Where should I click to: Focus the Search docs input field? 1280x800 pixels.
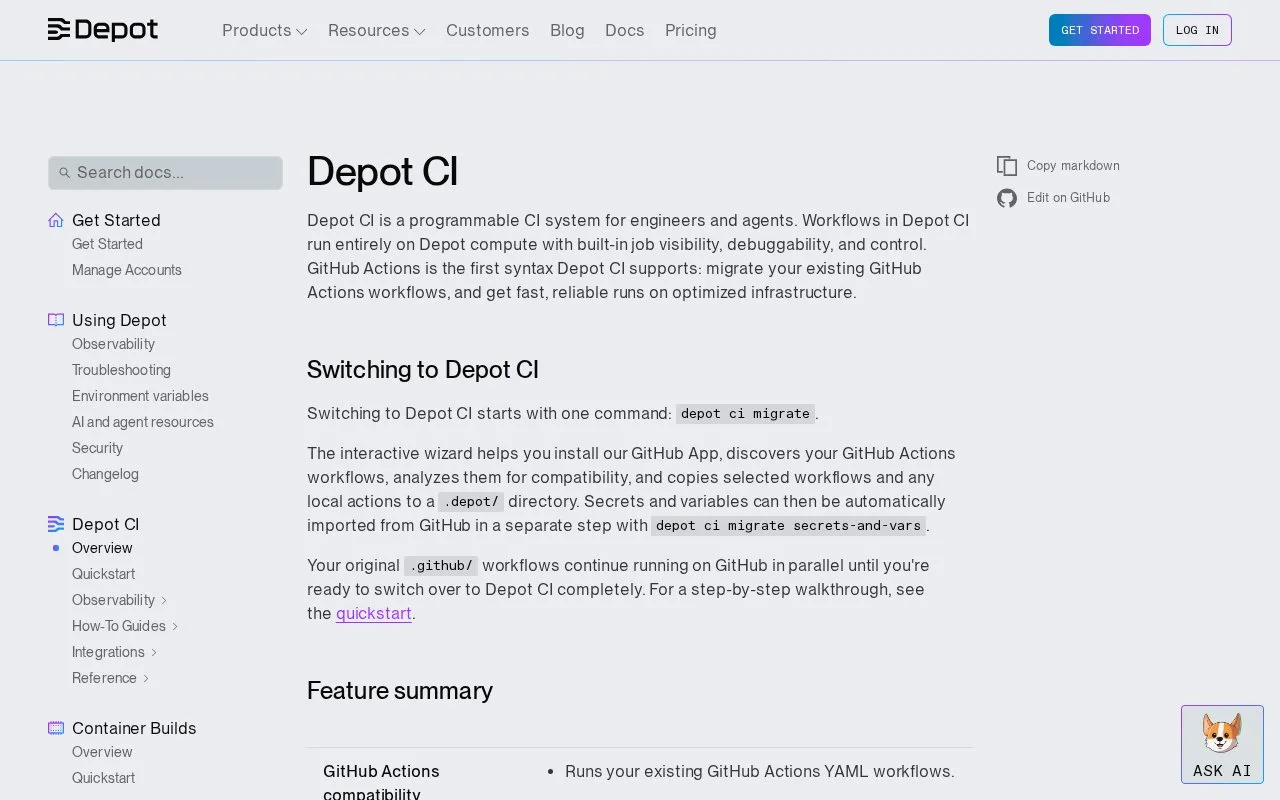(x=165, y=173)
